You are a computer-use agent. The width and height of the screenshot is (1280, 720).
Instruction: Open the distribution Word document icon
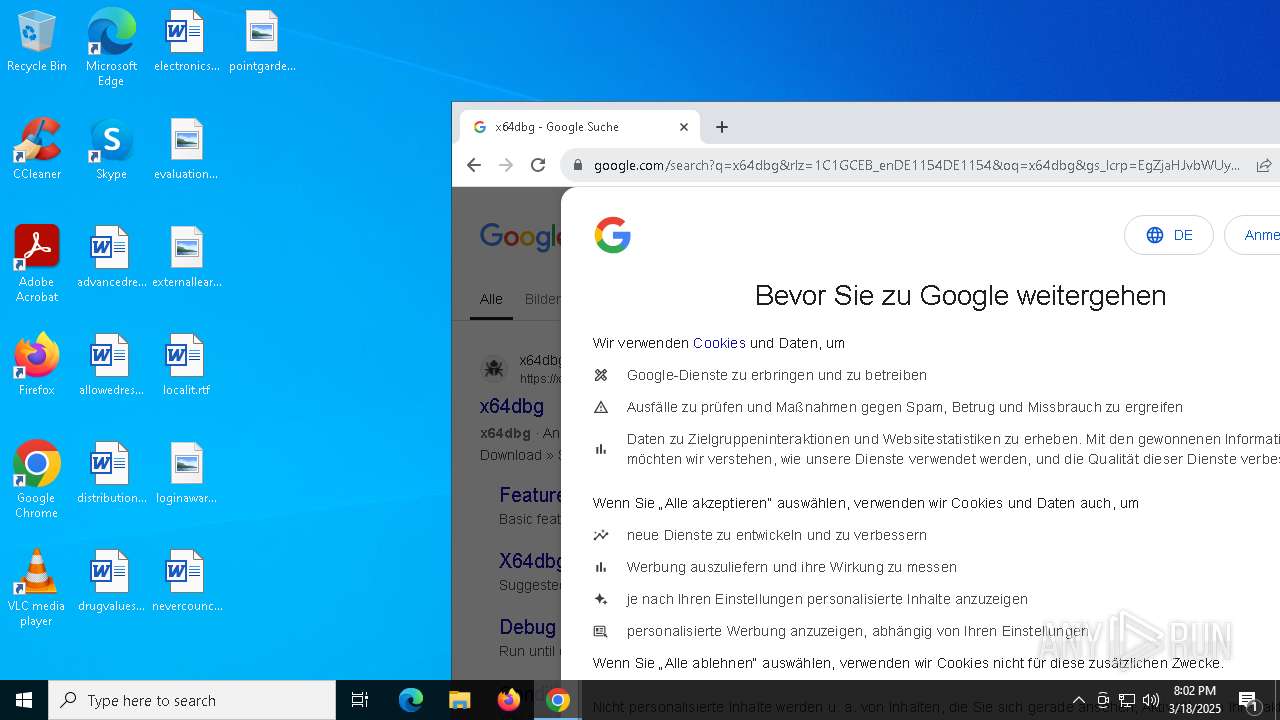111,473
